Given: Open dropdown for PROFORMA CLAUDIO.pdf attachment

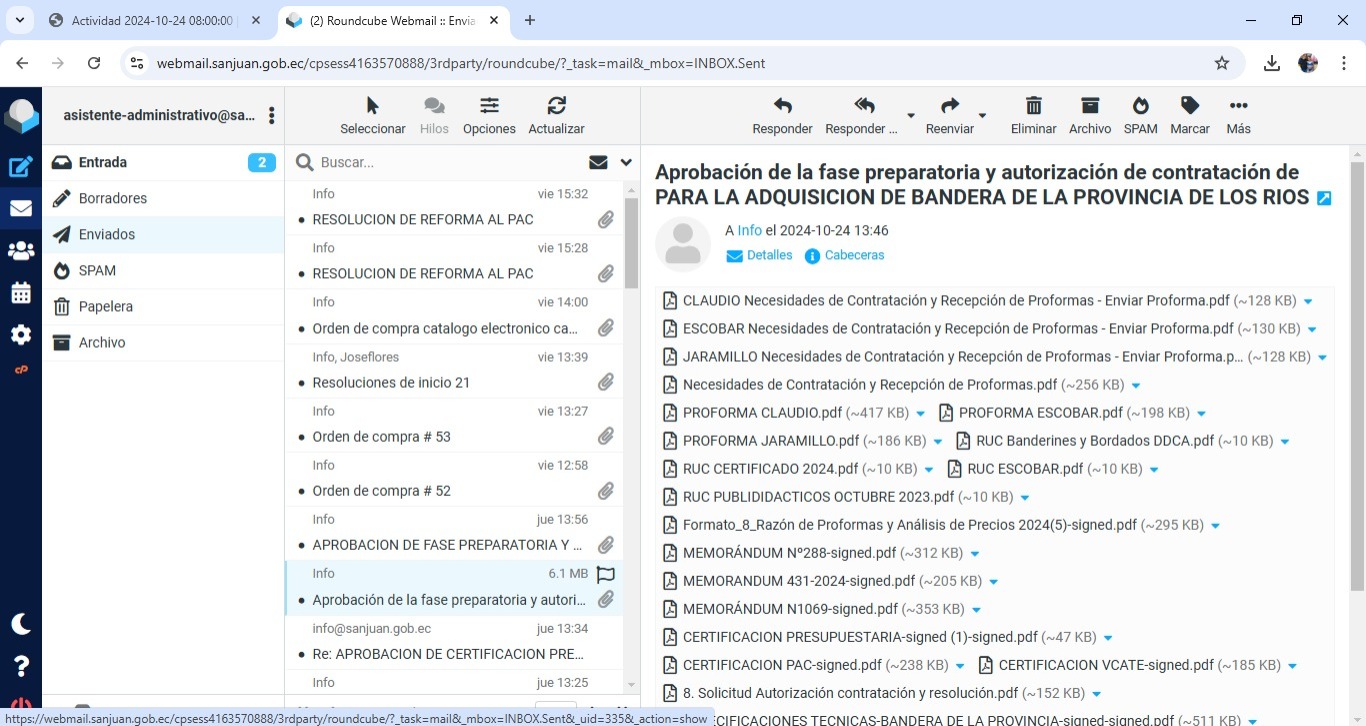Looking at the screenshot, I should pos(921,413).
